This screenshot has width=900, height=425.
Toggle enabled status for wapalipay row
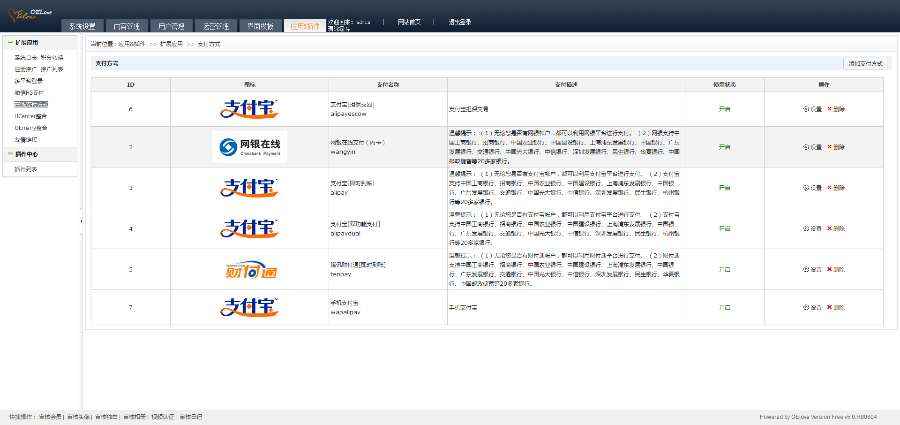tap(724, 308)
